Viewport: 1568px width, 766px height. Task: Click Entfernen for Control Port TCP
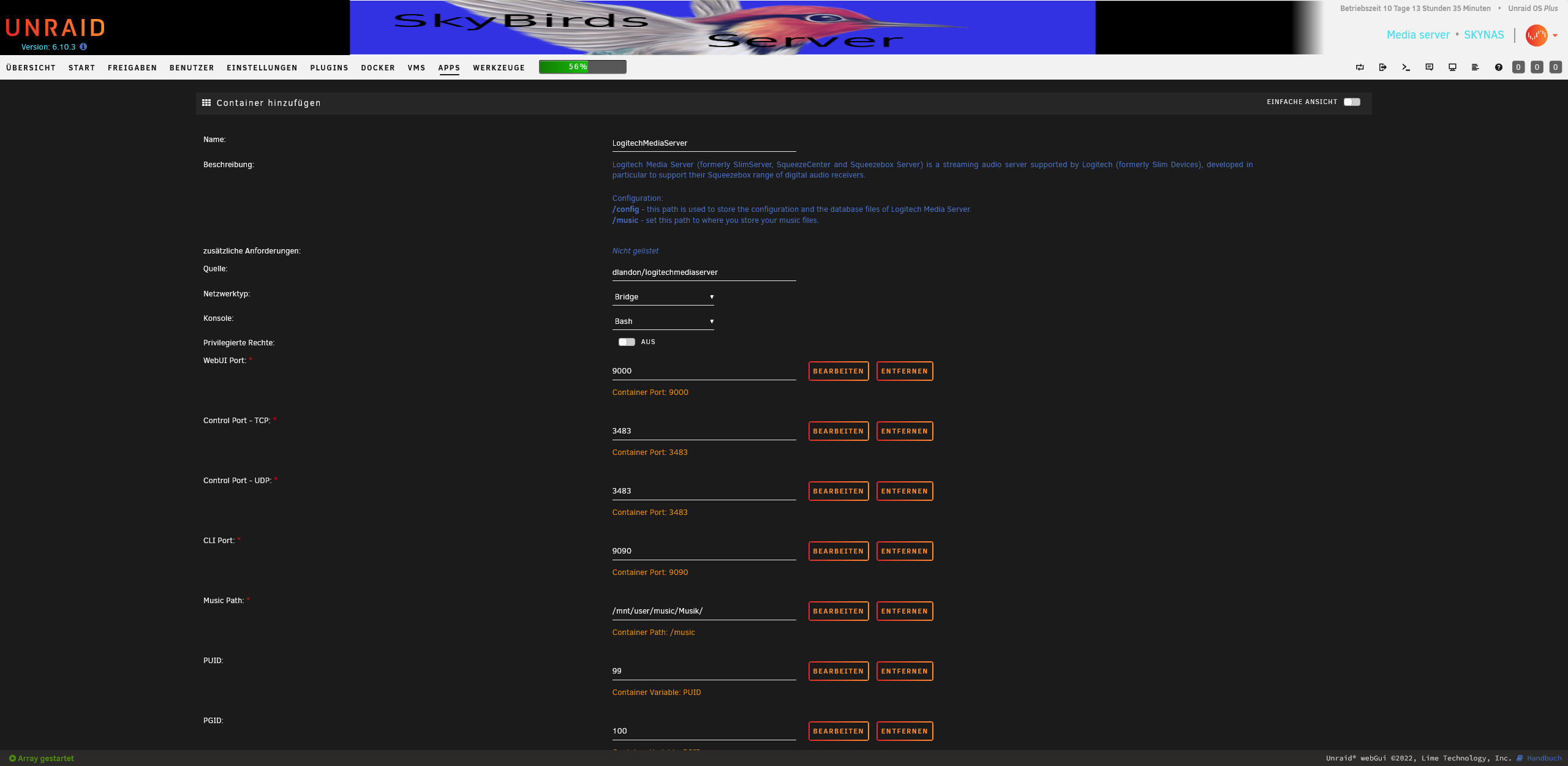click(x=905, y=431)
